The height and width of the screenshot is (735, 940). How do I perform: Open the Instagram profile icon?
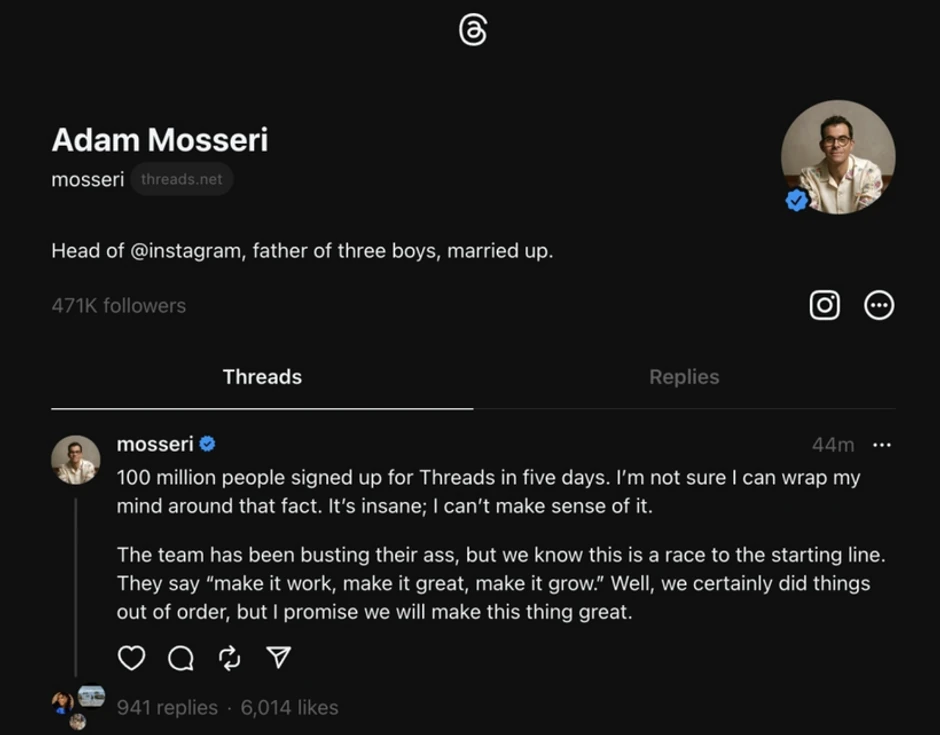coord(824,305)
